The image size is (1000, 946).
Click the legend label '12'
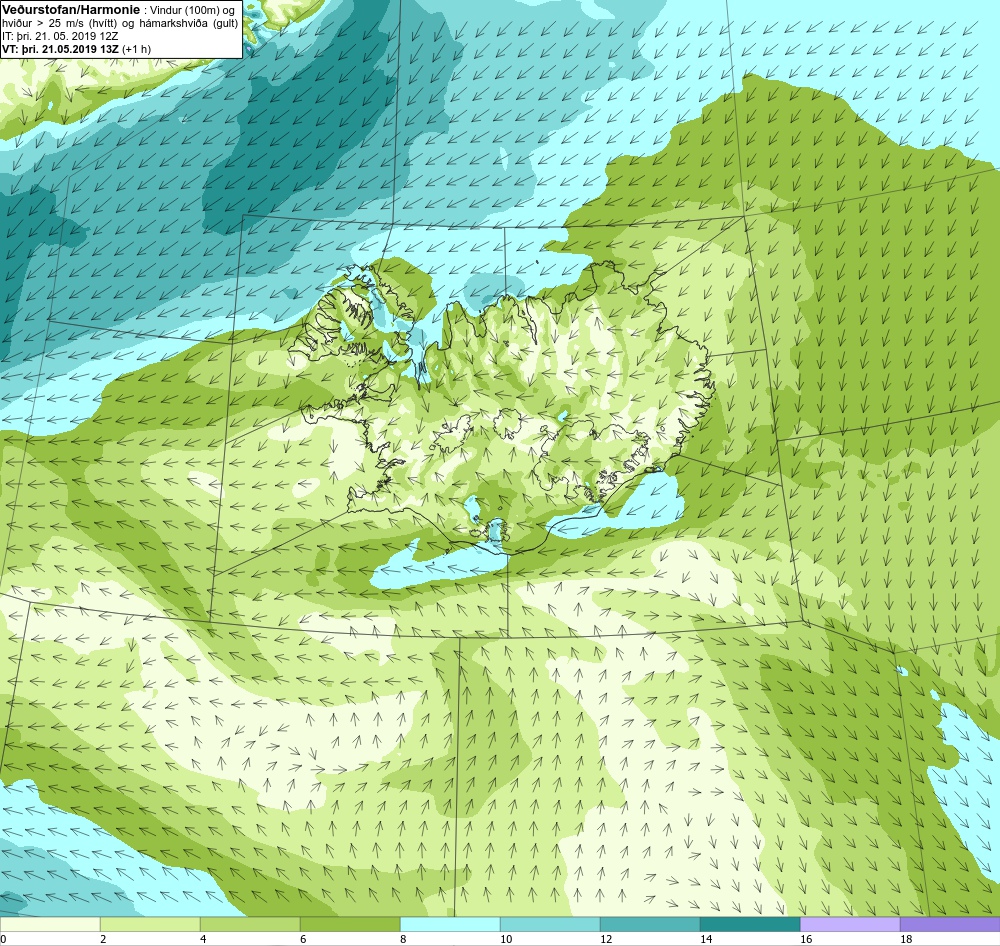point(606,939)
